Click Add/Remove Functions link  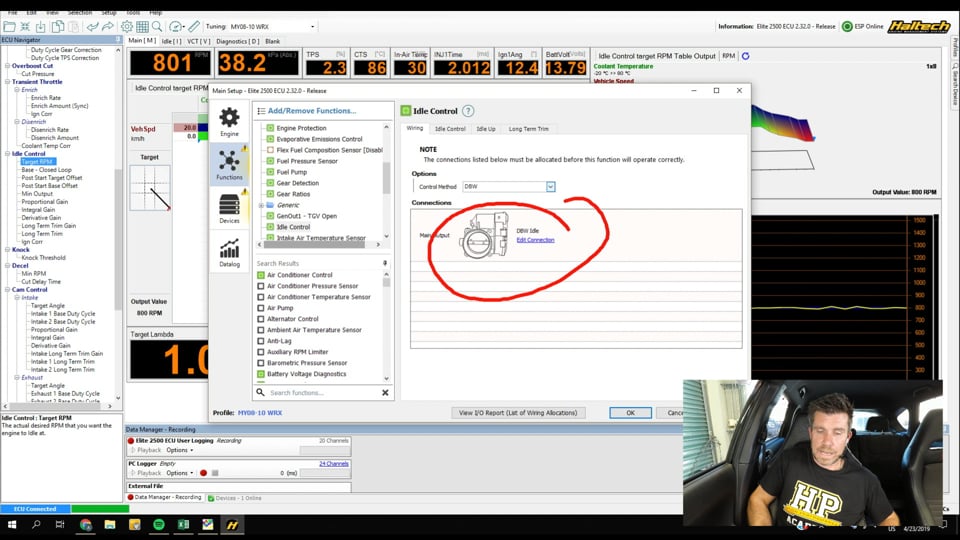pos(312,111)
